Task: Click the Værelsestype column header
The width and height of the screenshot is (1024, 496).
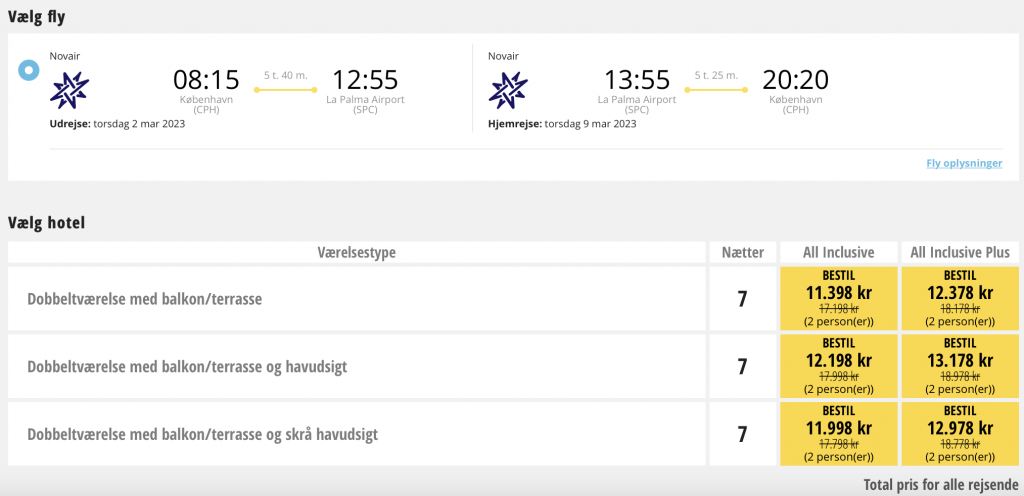Action: 357,253
